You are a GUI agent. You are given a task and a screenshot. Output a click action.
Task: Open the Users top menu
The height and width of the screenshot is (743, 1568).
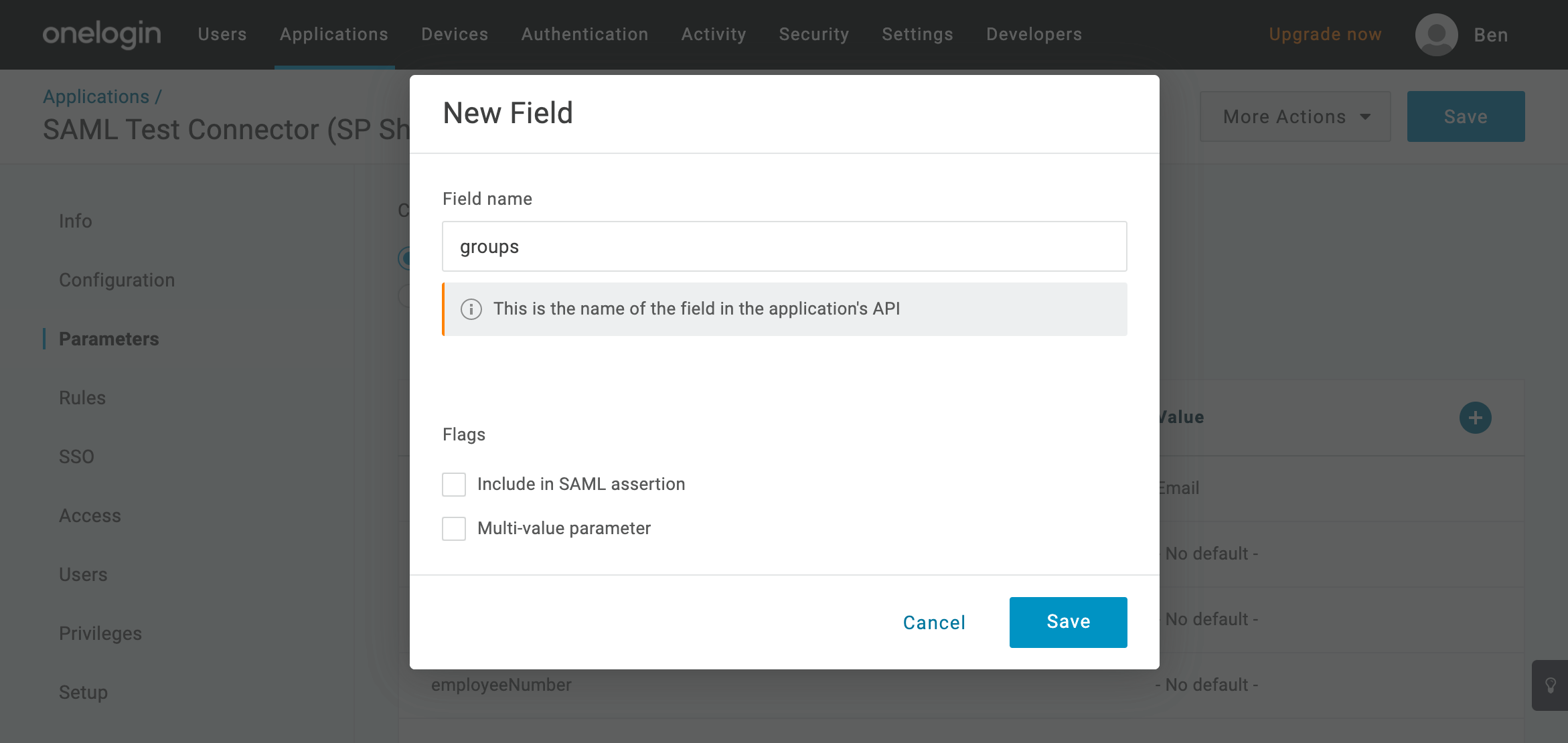tap(222, 34)
